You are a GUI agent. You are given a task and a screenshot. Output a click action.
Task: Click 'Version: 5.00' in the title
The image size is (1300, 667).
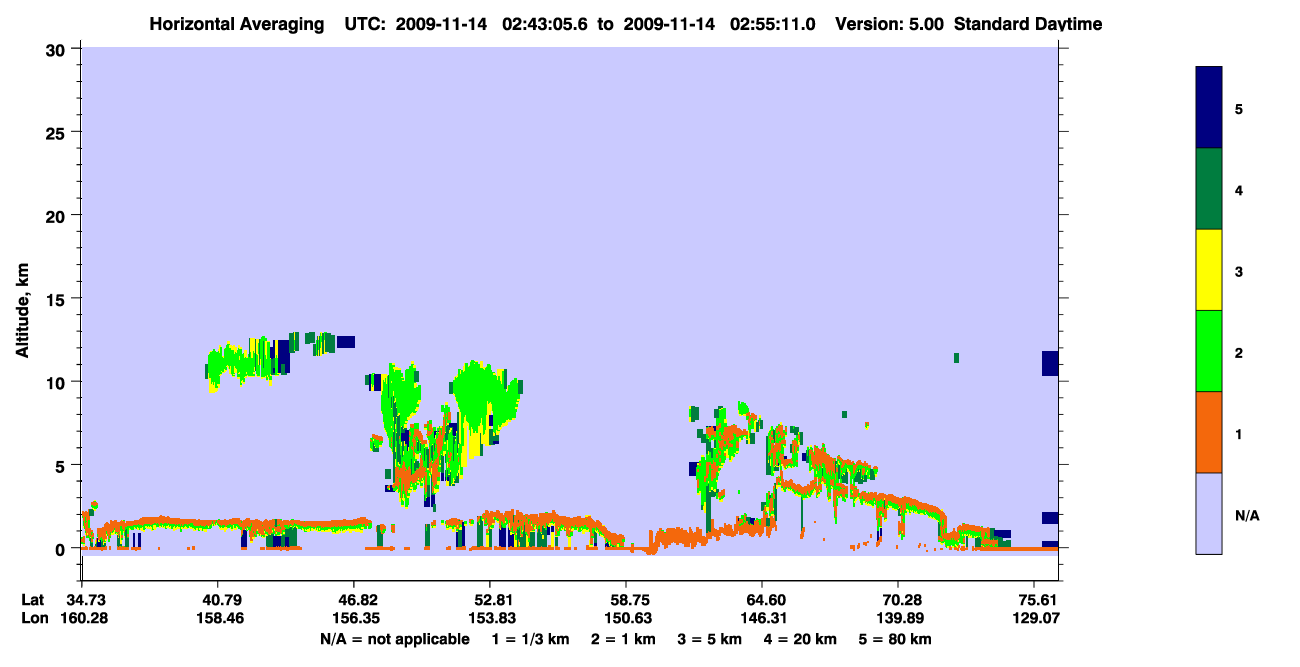pyautogui.click(x=891, y=24)
